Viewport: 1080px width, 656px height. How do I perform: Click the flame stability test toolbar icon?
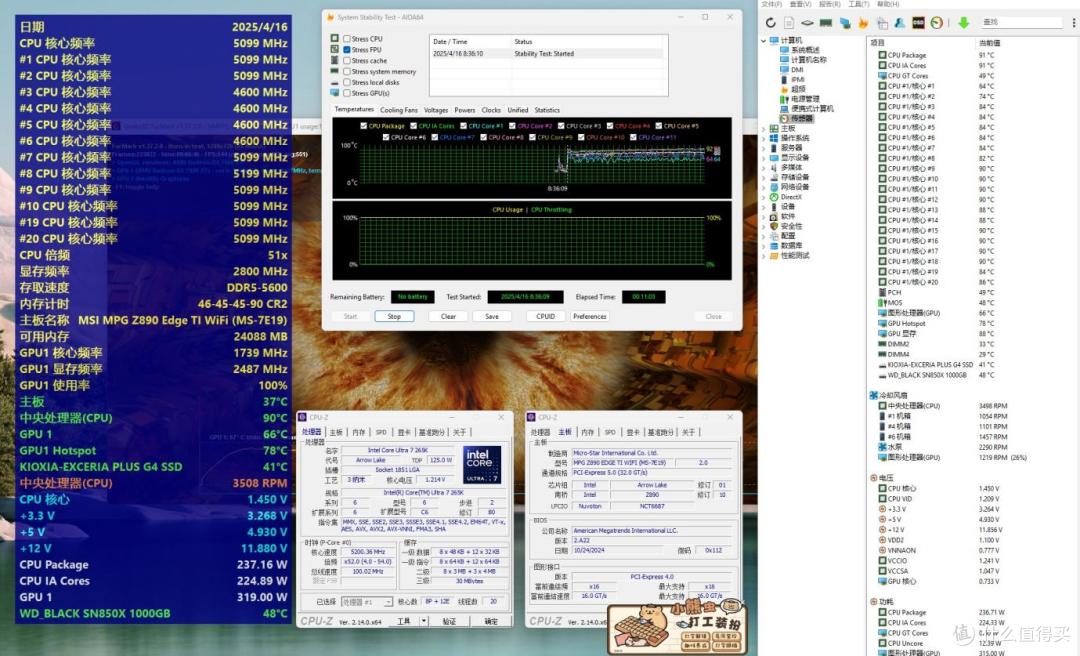(x=863, y=23)
